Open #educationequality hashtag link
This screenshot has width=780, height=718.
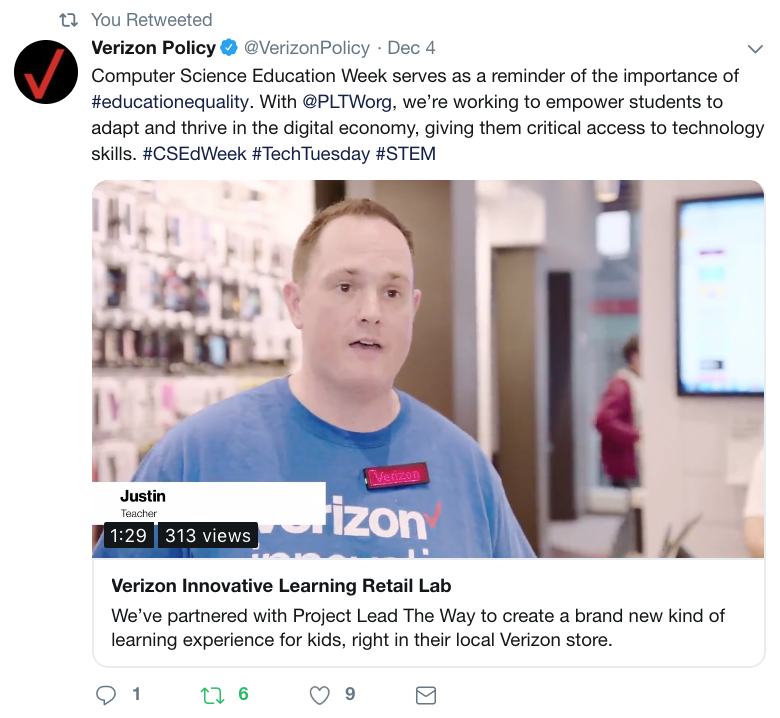(170, 102)
